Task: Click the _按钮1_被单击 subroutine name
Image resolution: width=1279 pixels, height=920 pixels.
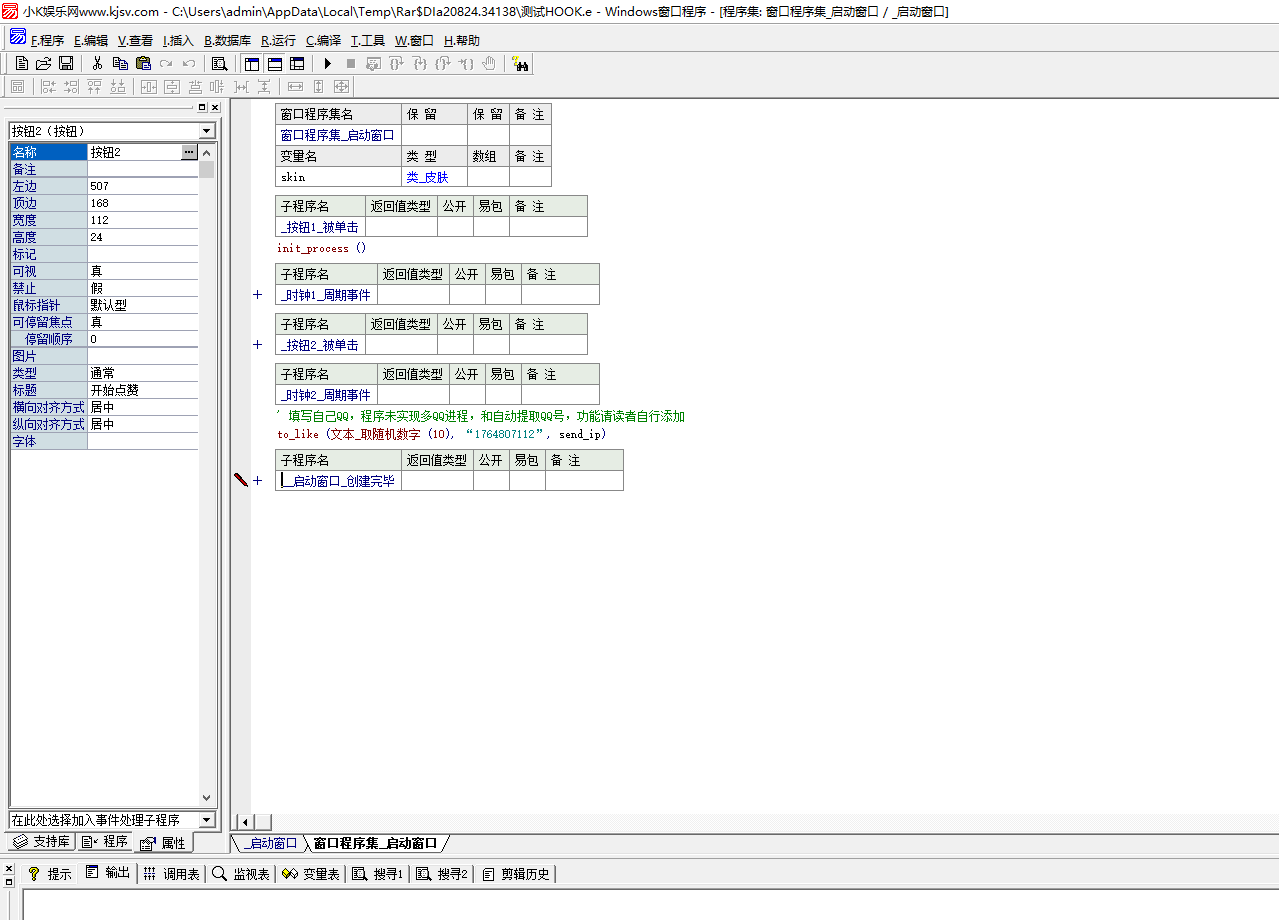Action: tap(319, 228)
